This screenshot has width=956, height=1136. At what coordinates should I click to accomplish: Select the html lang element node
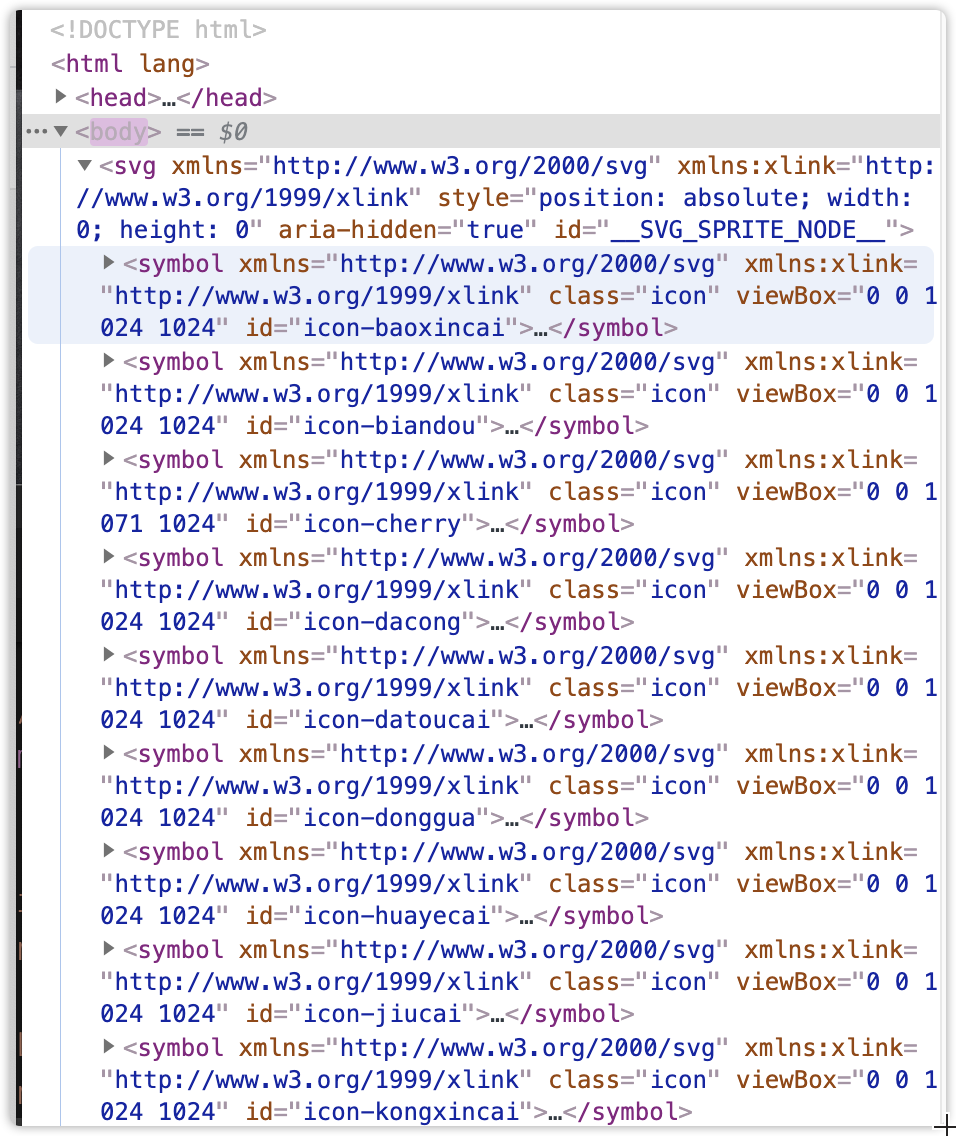(x=110, y=63)
